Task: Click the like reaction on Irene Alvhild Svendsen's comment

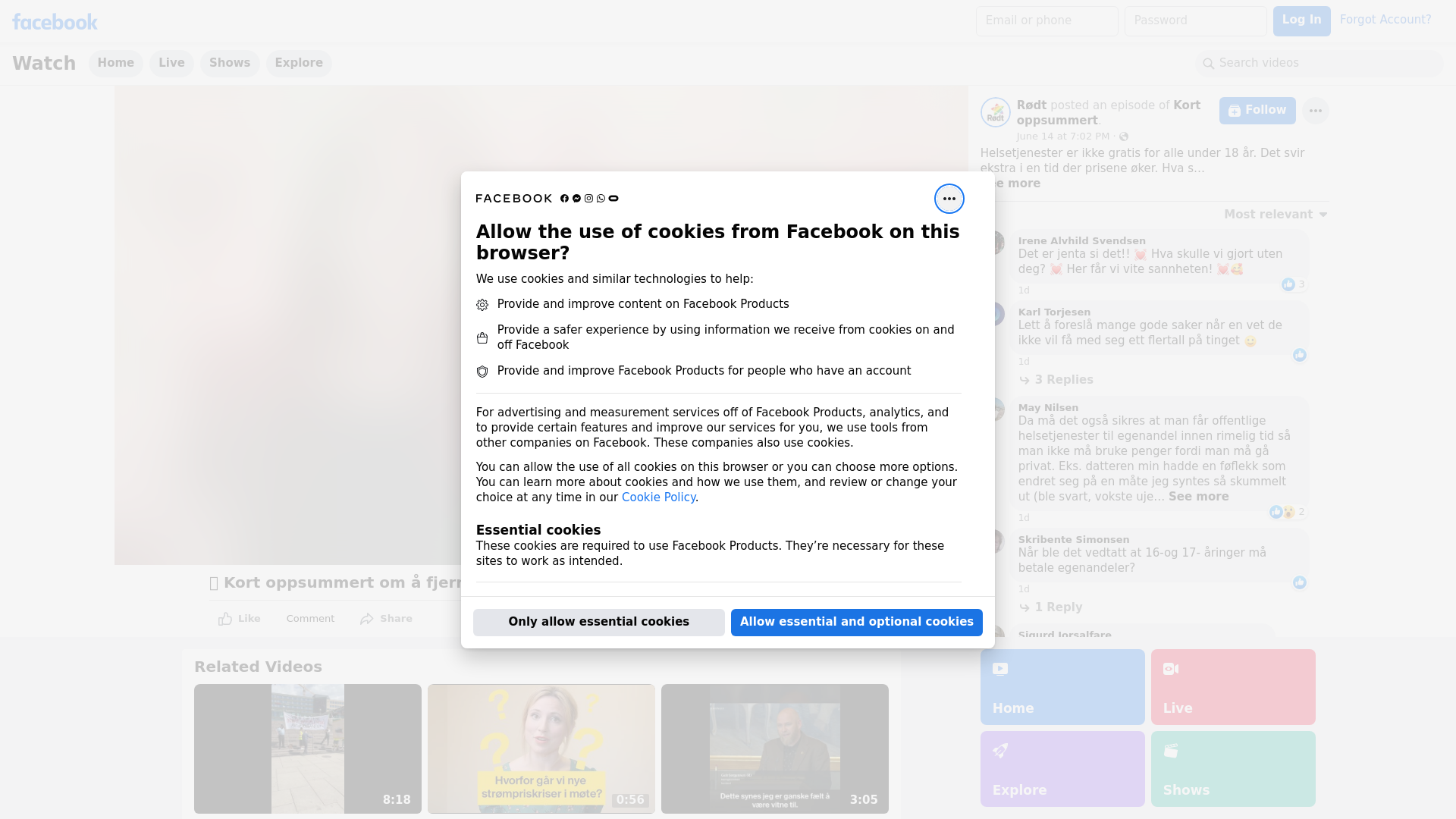Action: (x=1293, y=284)
